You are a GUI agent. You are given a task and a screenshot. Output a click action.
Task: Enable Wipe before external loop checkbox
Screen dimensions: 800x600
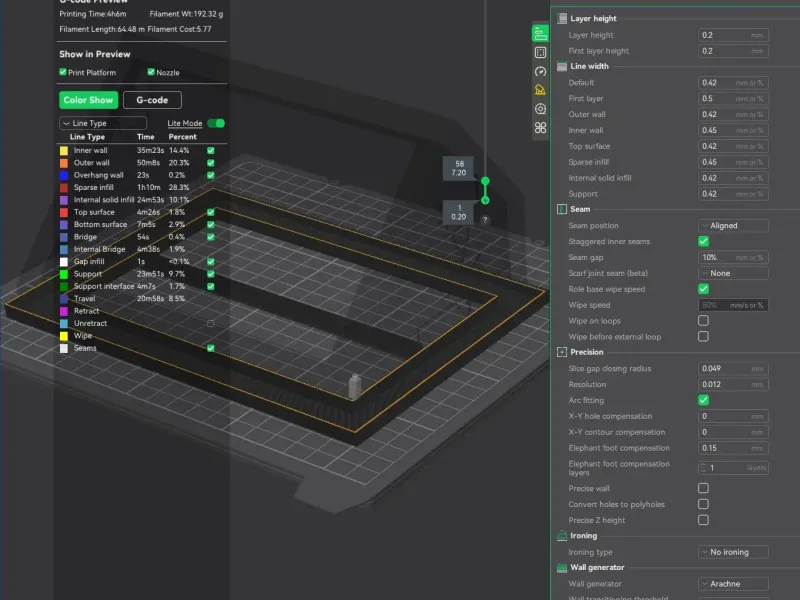[703, 336]
